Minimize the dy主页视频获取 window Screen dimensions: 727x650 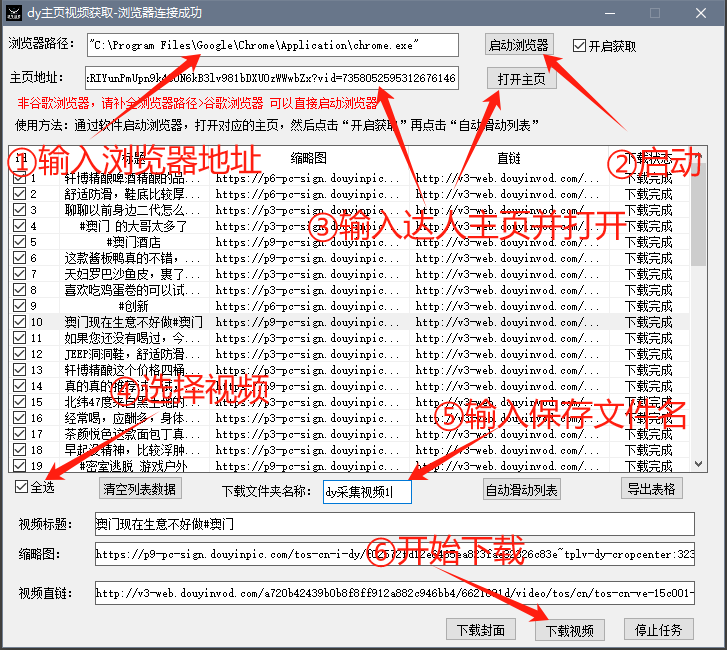(x=610, y=13)
